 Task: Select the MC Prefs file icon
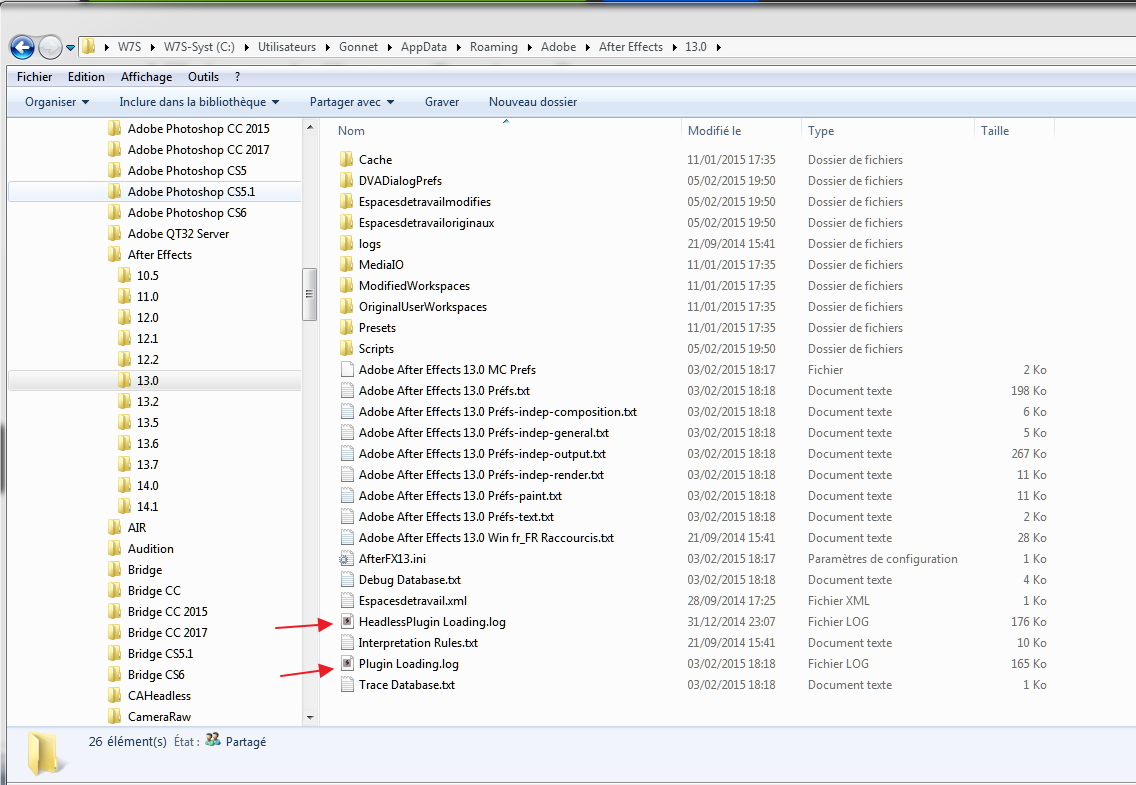click(x=347, y=369)
